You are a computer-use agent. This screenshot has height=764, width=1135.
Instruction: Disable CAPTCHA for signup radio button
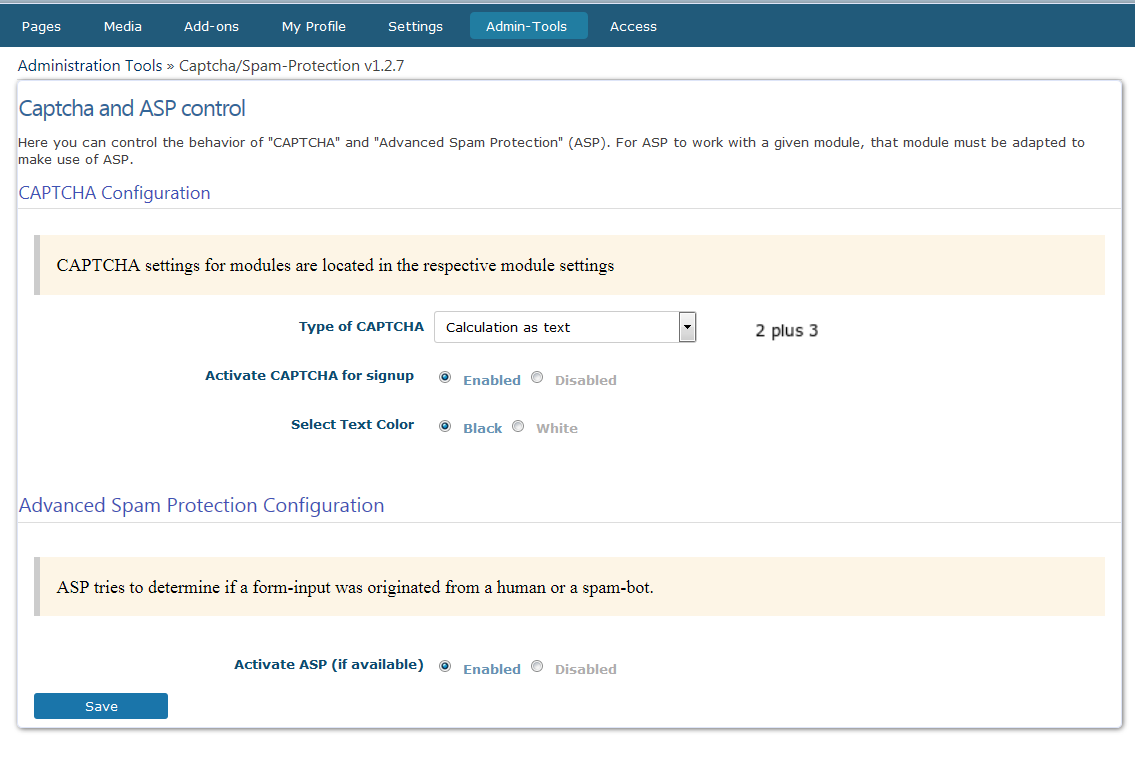(537, 377)
